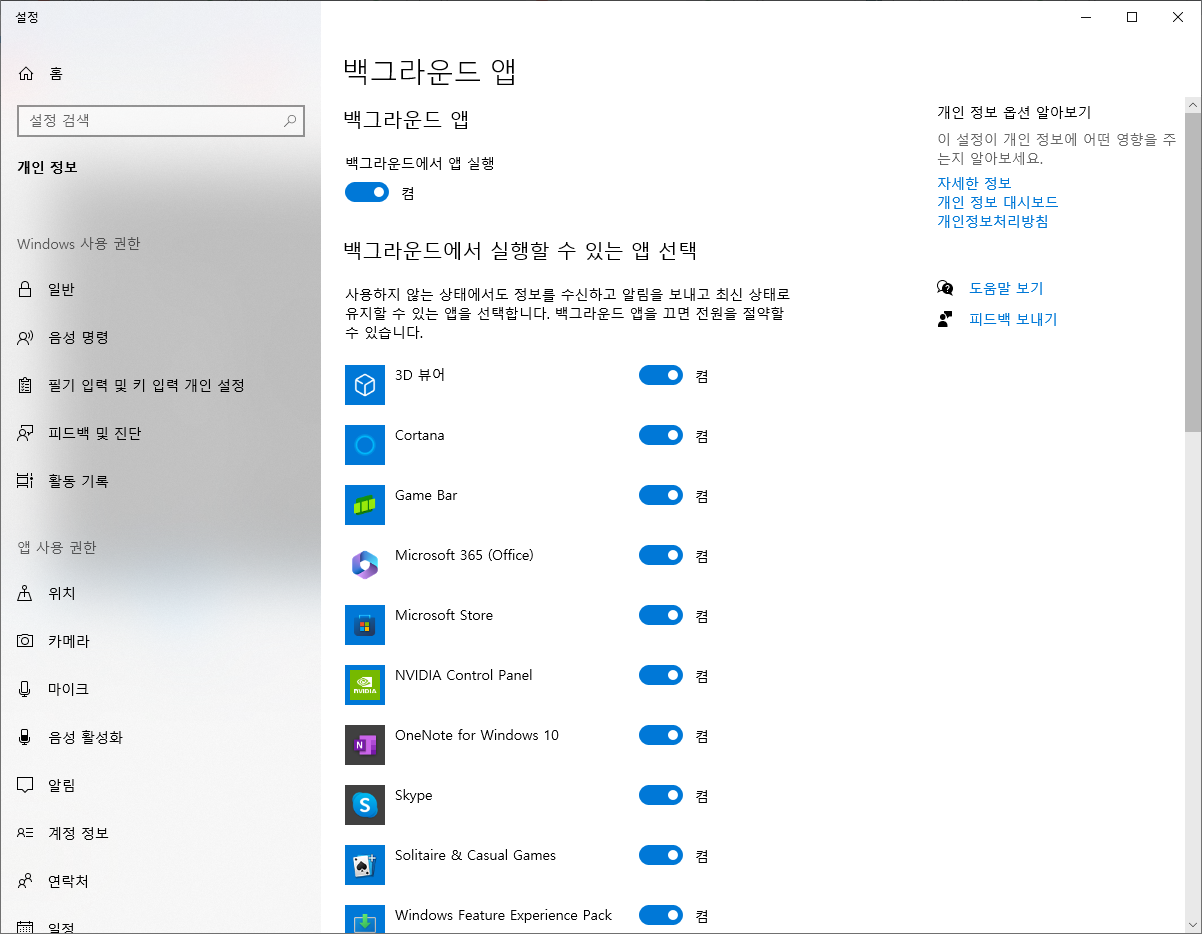
Task: Click the OneNote for Windows 10 icon
Action: pos(365,745)
